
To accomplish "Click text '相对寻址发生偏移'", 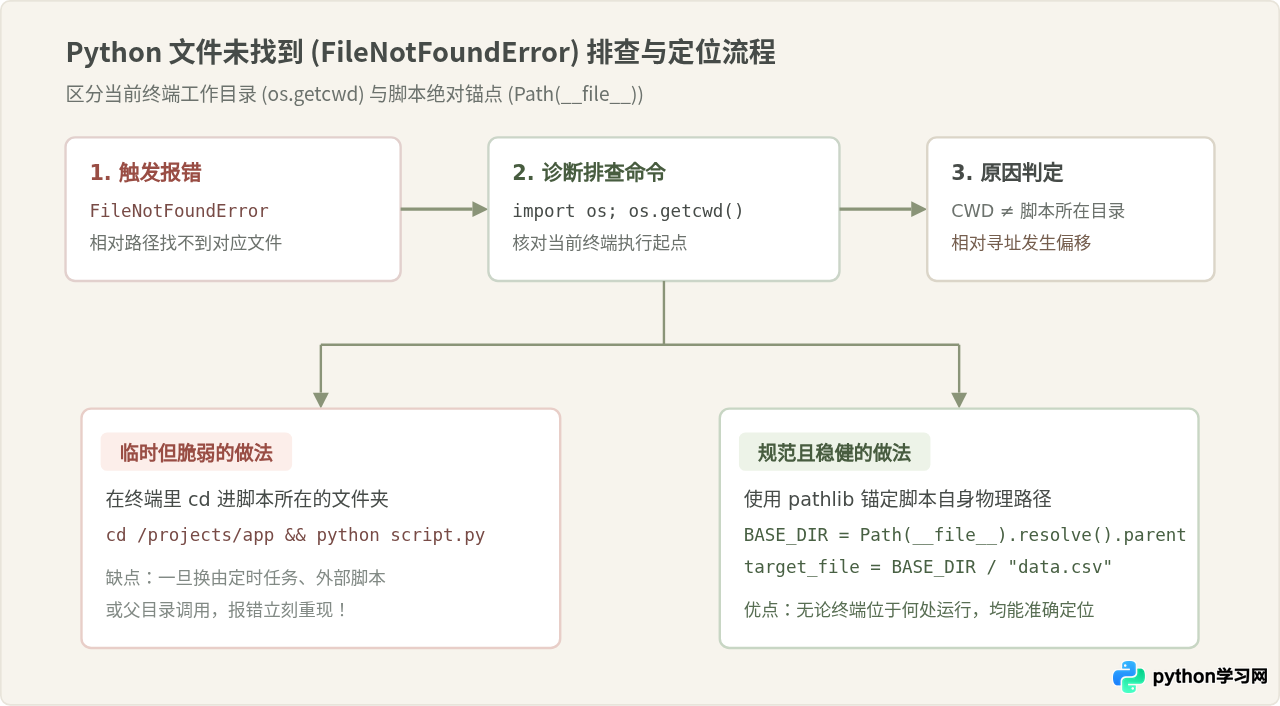I will [1021, 242].
